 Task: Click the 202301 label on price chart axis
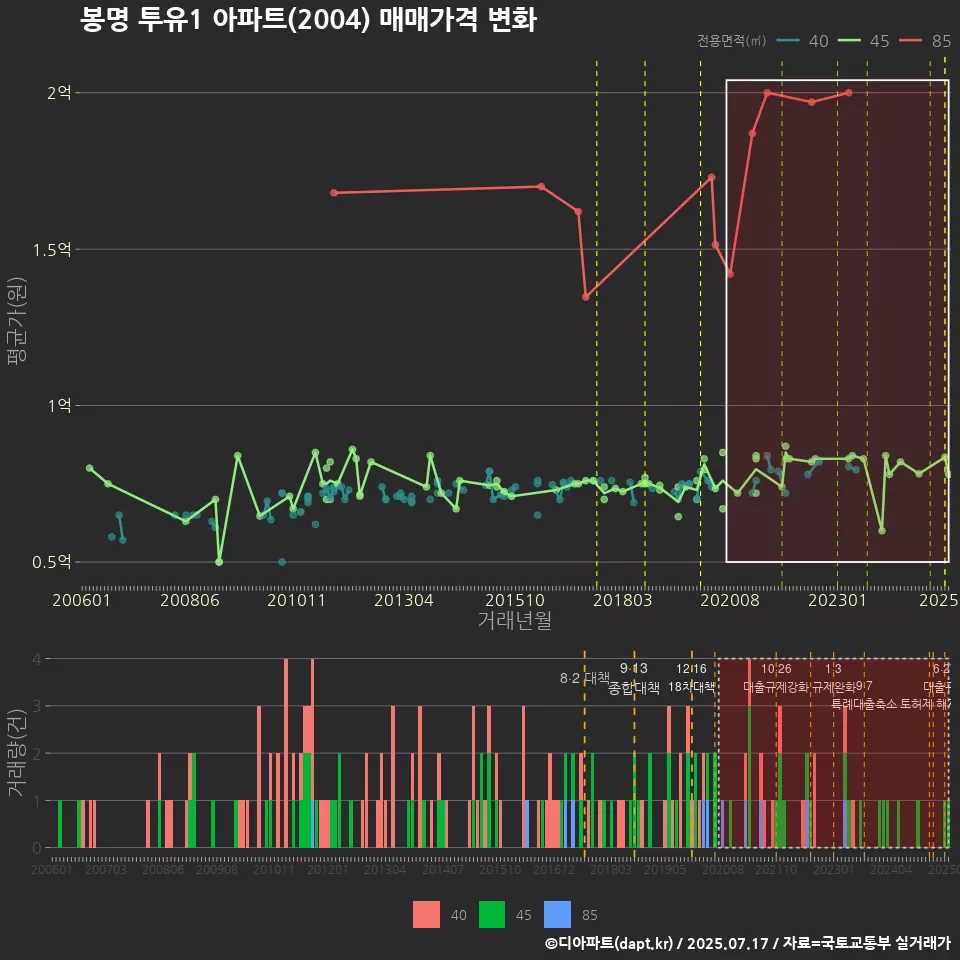[x=838, y=601]
